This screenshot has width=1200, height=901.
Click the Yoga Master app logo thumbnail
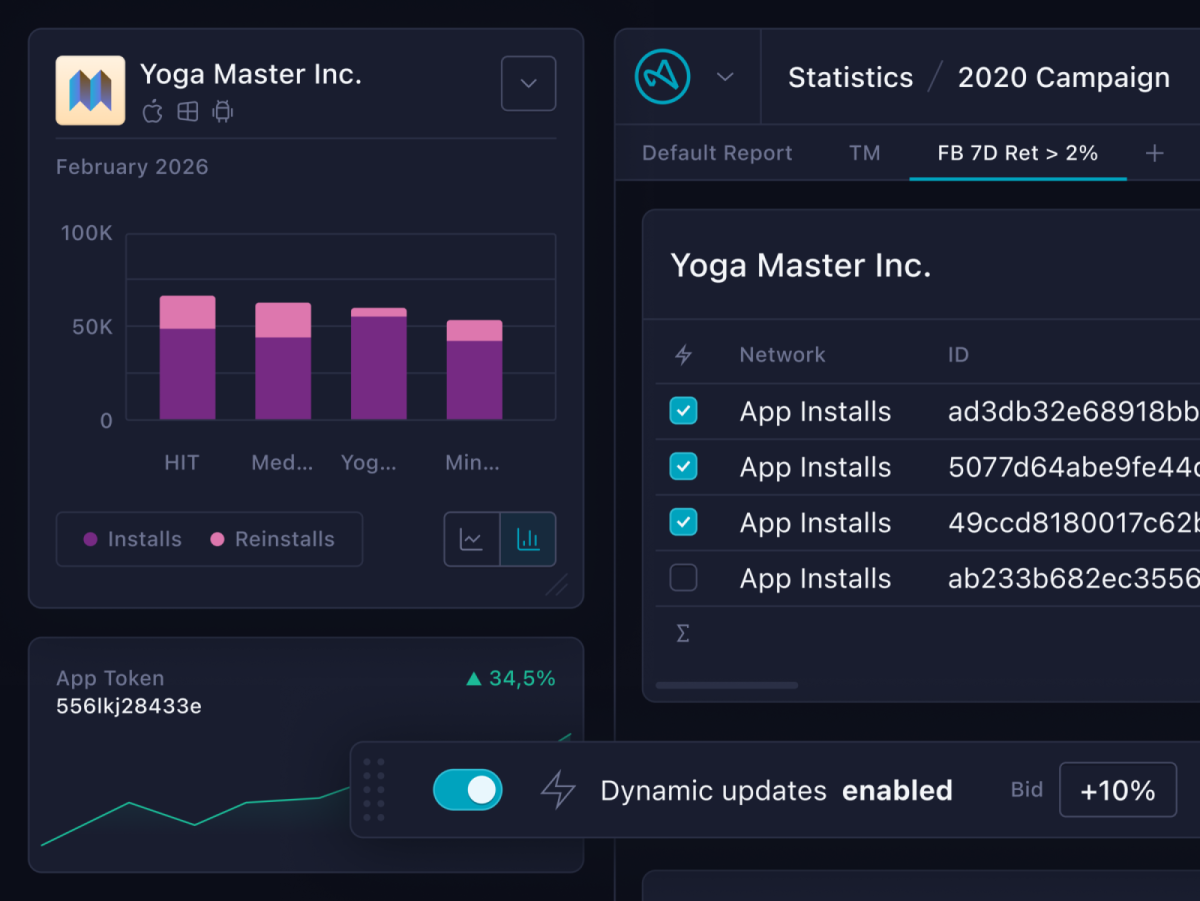click(90, 90)
